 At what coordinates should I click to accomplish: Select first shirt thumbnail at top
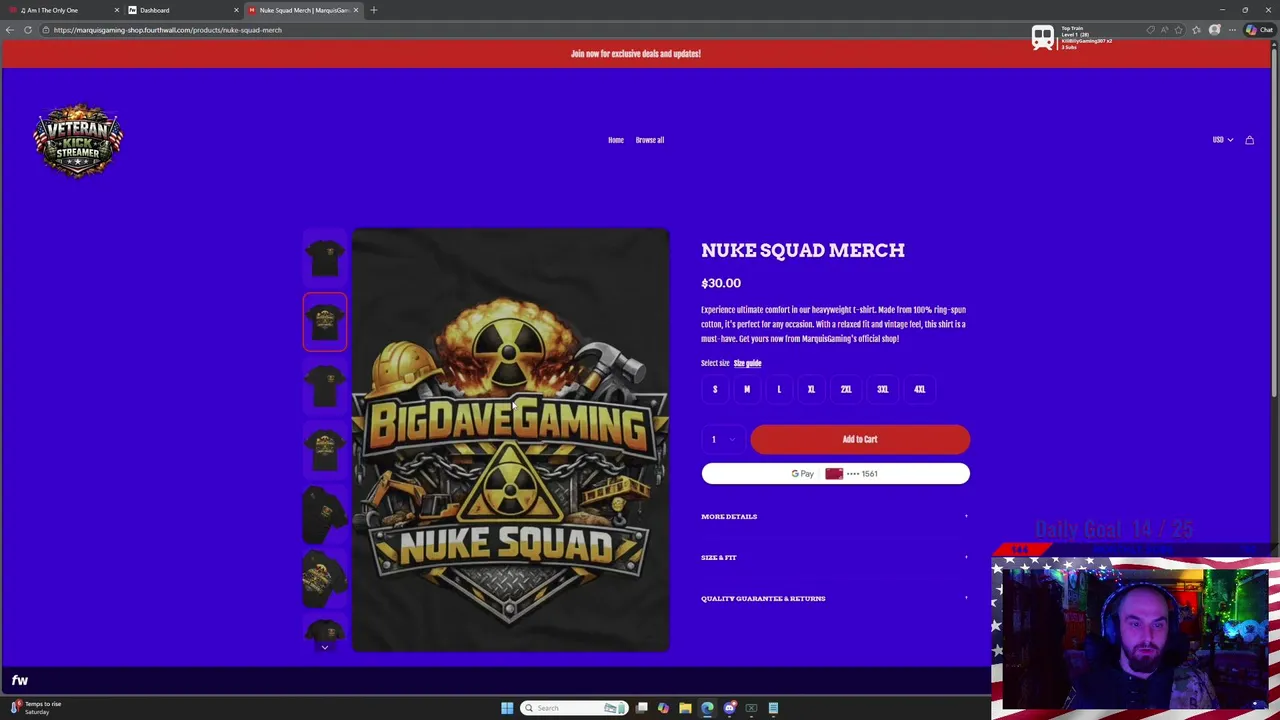tap(325, 257)
